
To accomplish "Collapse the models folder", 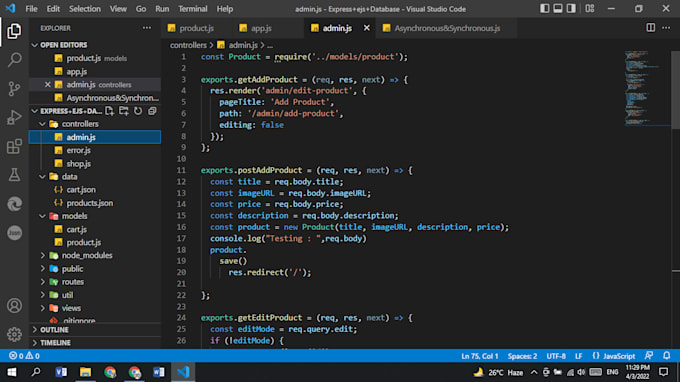I will click(x=42, y=216).
